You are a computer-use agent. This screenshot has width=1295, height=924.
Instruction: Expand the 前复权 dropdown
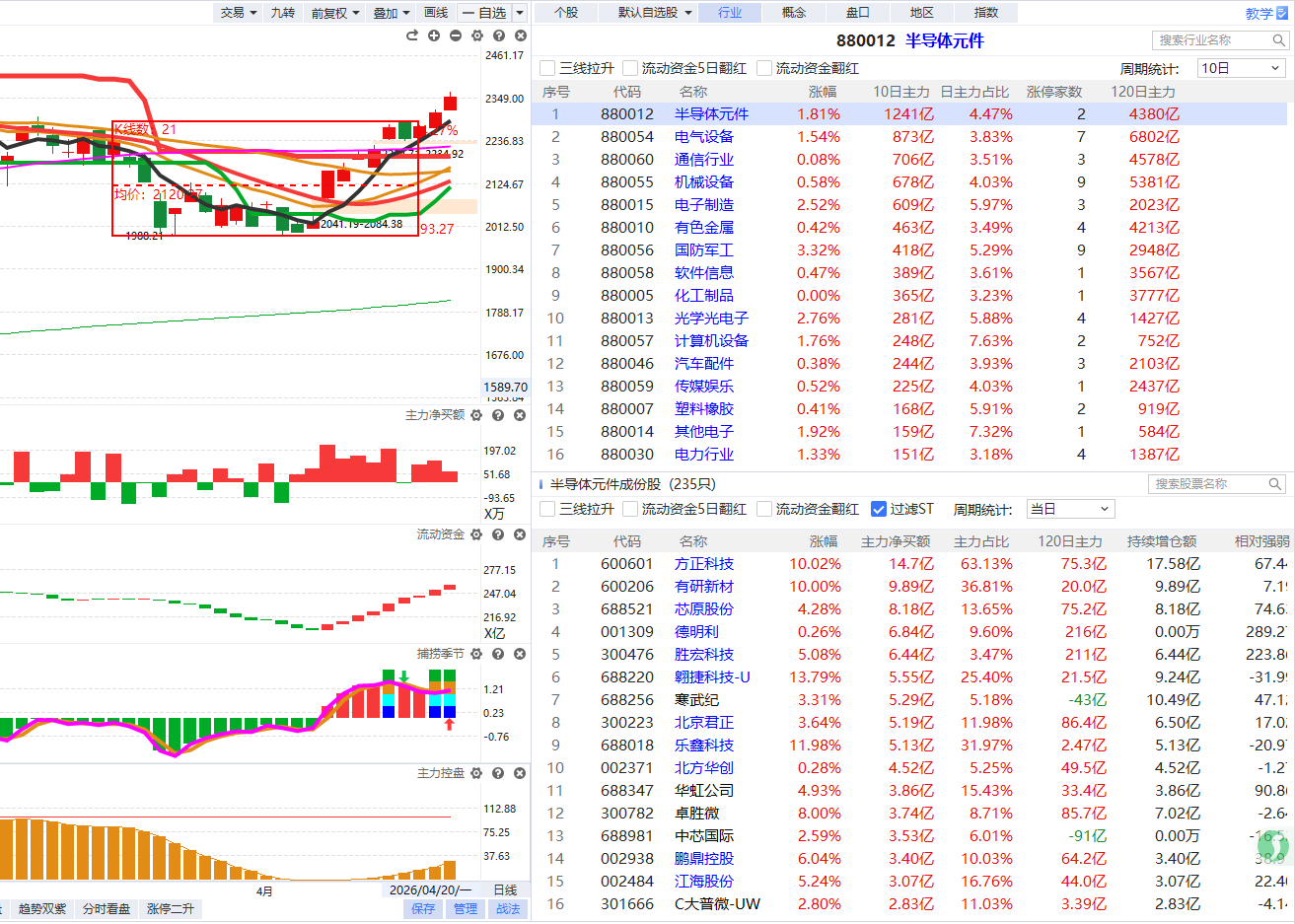(x=335, y=13)
